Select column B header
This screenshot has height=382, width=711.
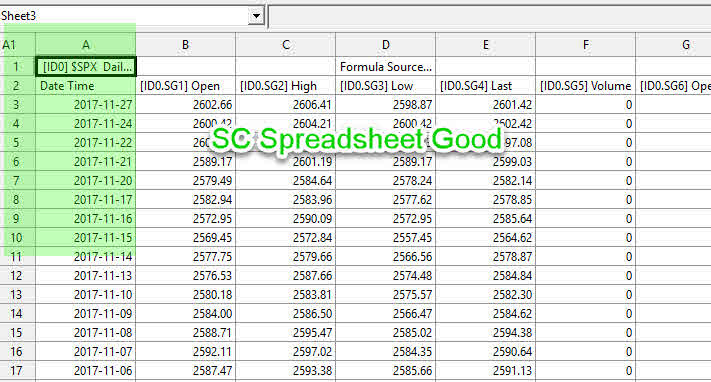185,45
